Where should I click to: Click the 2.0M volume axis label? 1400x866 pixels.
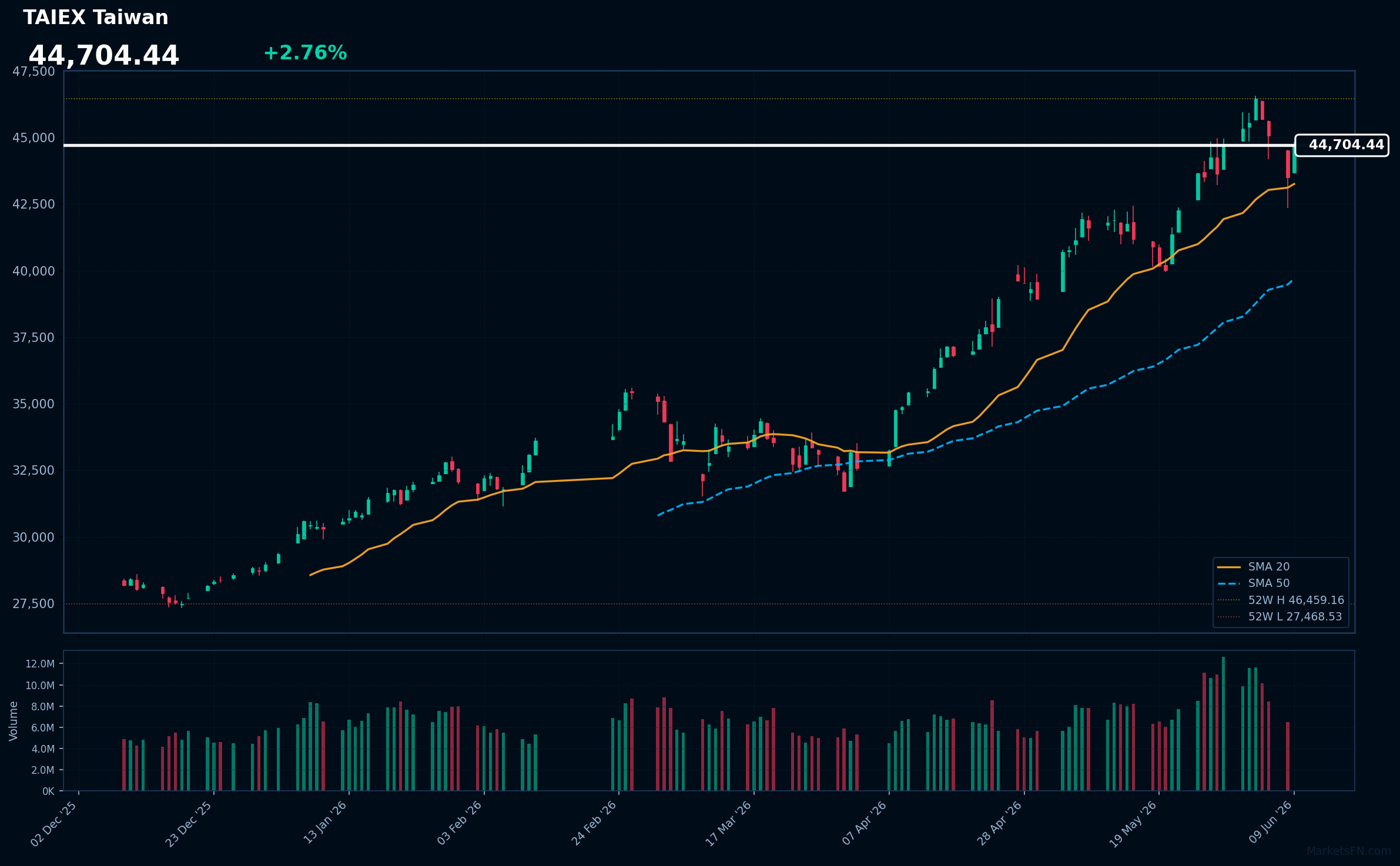point(42,770)
